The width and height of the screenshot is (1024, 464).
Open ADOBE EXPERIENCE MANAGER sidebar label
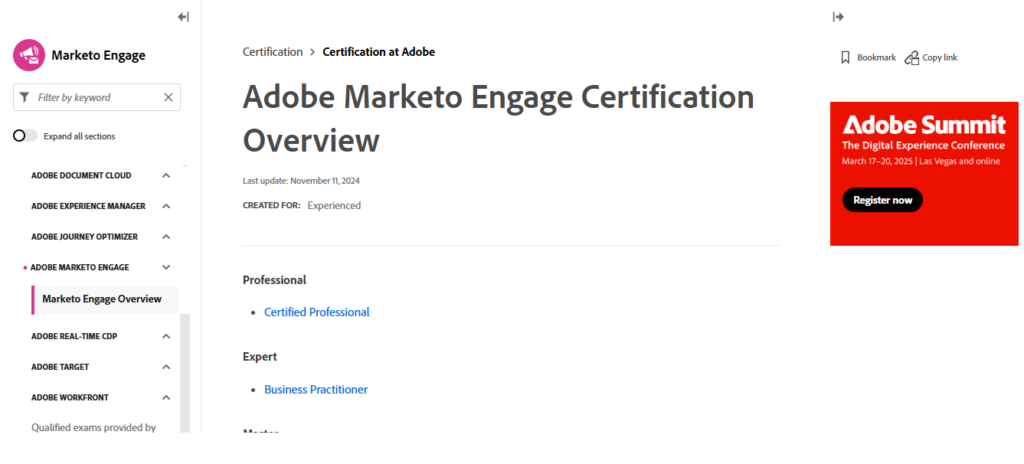point(88,207)
